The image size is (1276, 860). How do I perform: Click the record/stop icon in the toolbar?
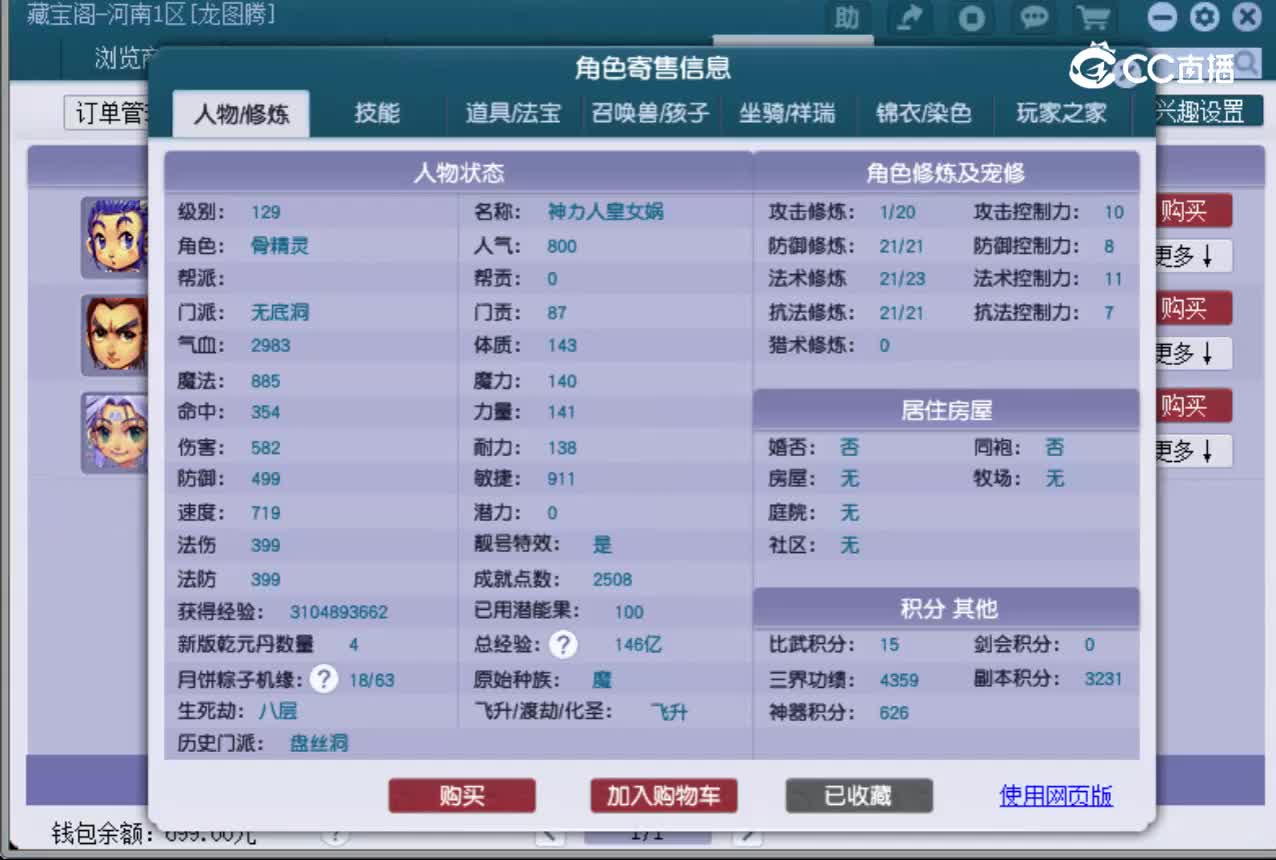[971, 18]
